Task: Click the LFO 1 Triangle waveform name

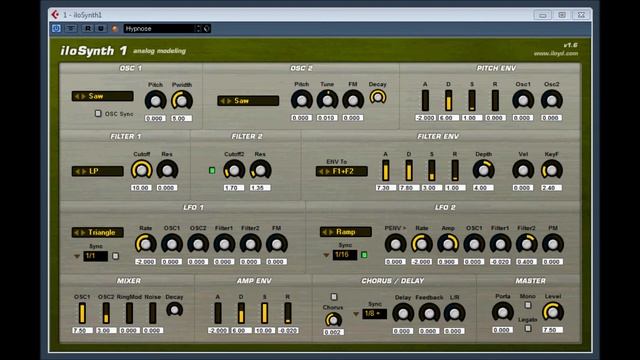Action: 102,233
